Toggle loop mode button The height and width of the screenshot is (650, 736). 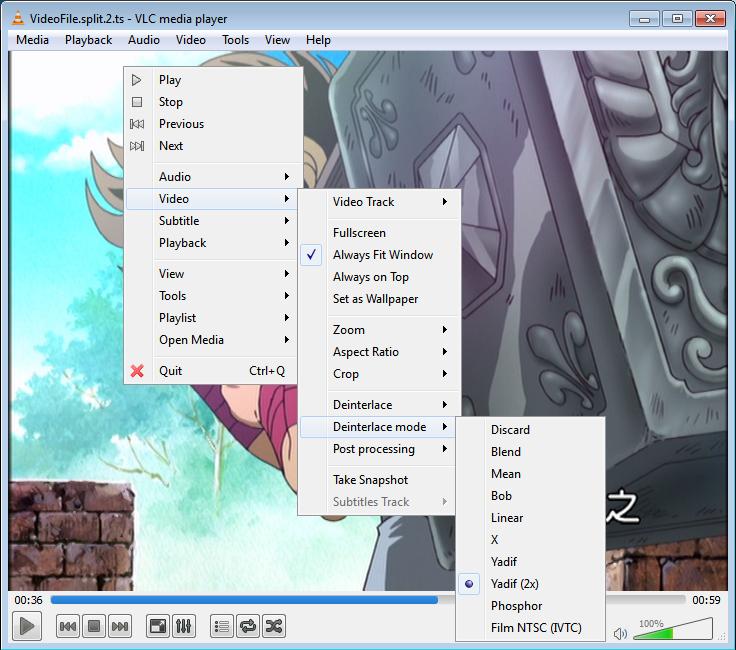pyautogui.click(x=248, y=626)
